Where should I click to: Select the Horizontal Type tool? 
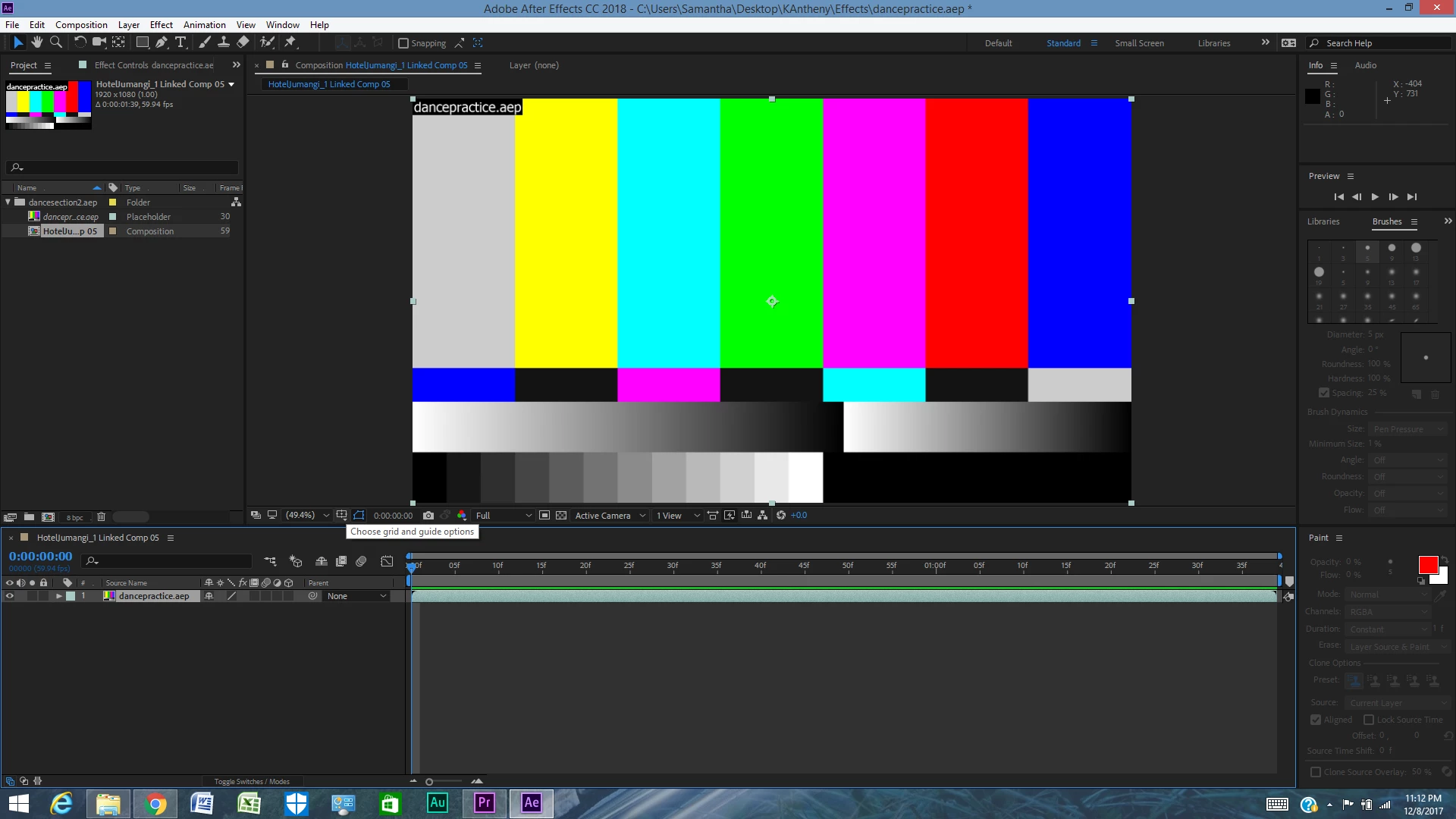click(x=180, y=42)
